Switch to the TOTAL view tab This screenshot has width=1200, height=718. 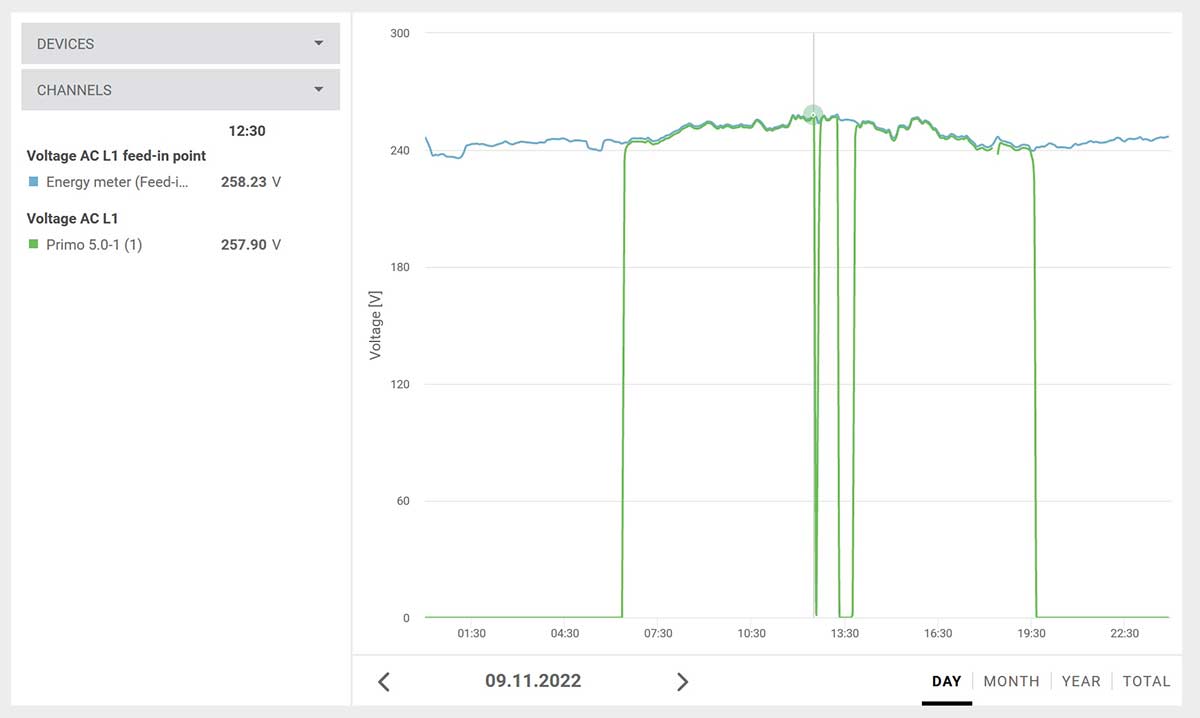pyautogui.click(x=1146, y=681)
